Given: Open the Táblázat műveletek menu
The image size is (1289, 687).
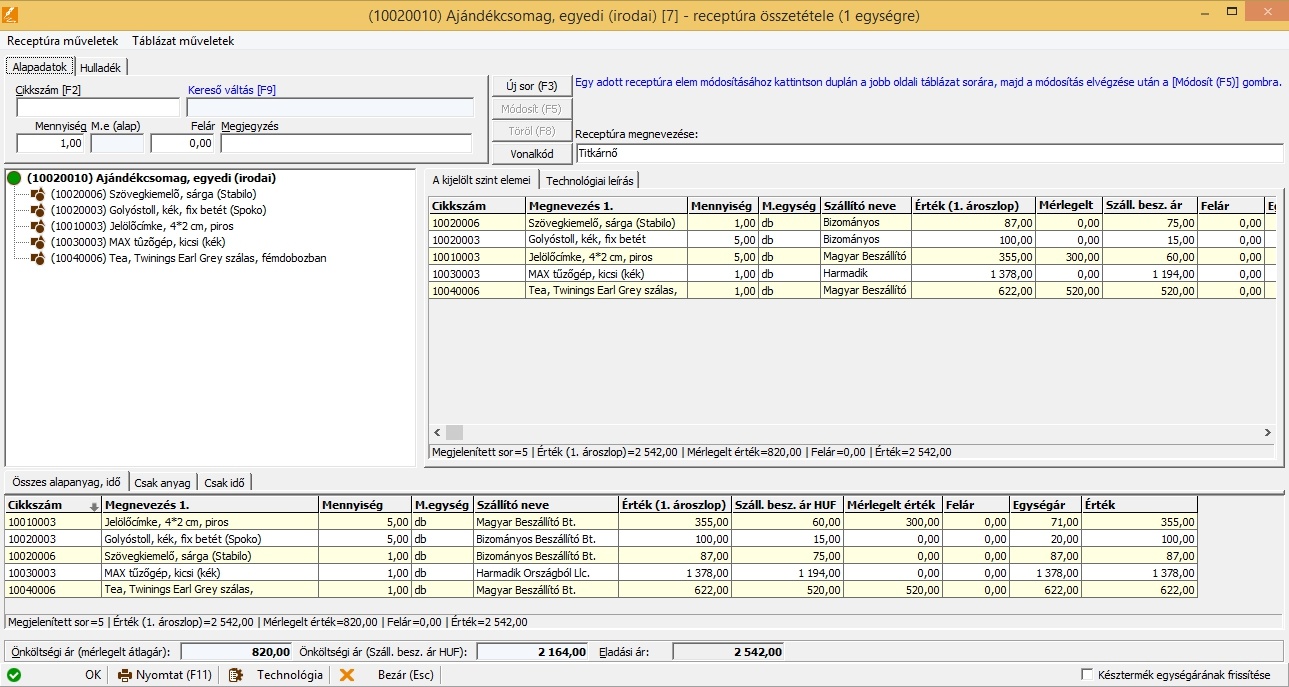Looking at the screenshot, I should click(183, 41).
